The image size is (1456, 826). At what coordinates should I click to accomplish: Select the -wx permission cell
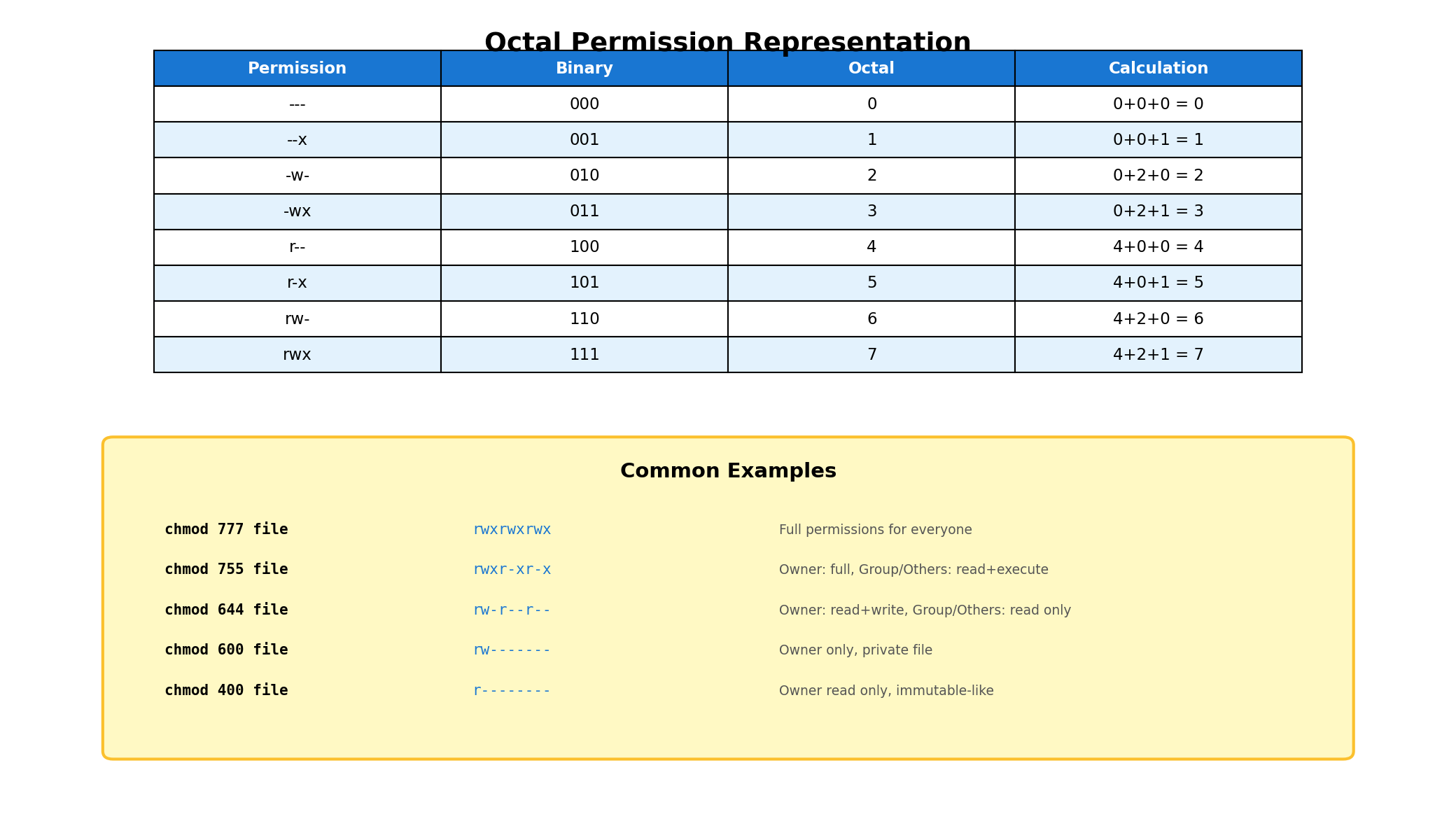pyautogui.click(x=297, y=211)
